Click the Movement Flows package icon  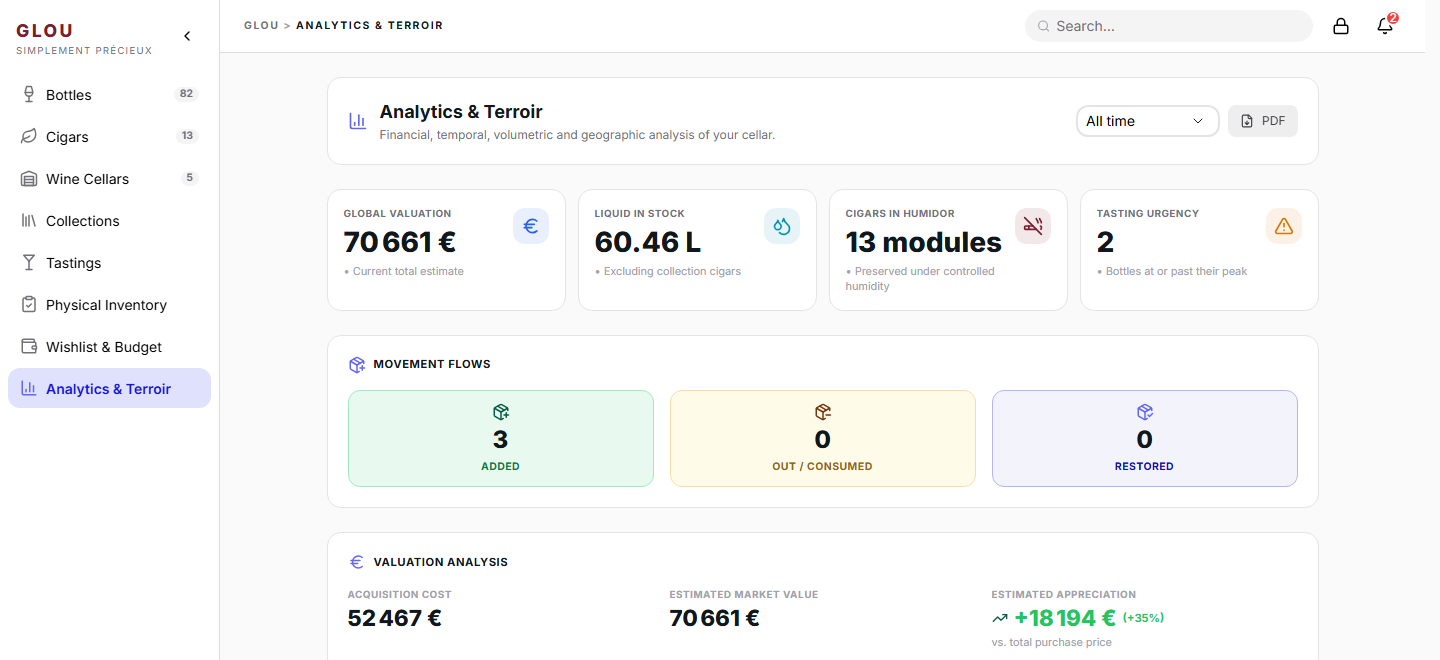(357, 365)
